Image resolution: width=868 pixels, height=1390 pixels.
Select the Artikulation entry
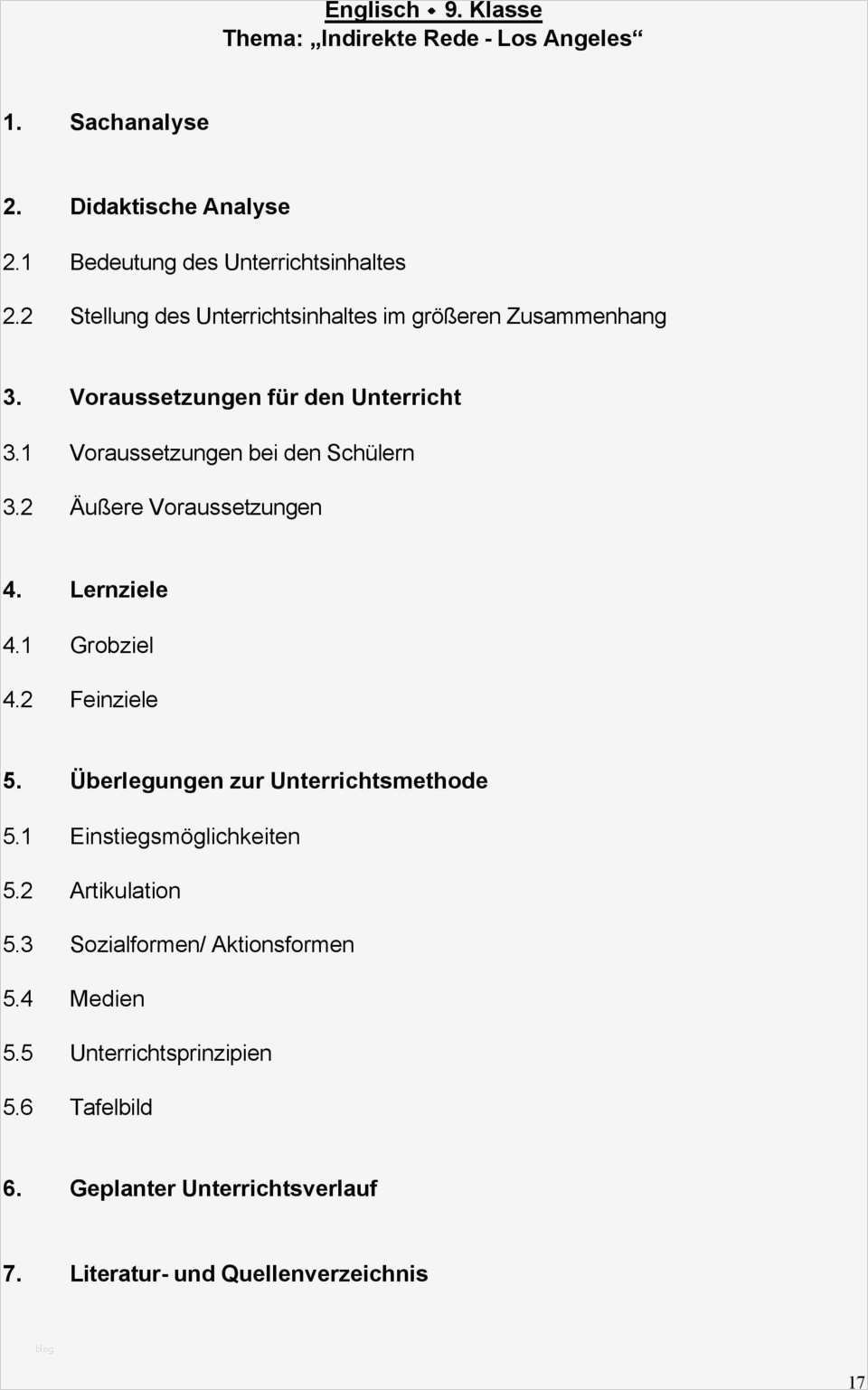[x=125, y=891]
